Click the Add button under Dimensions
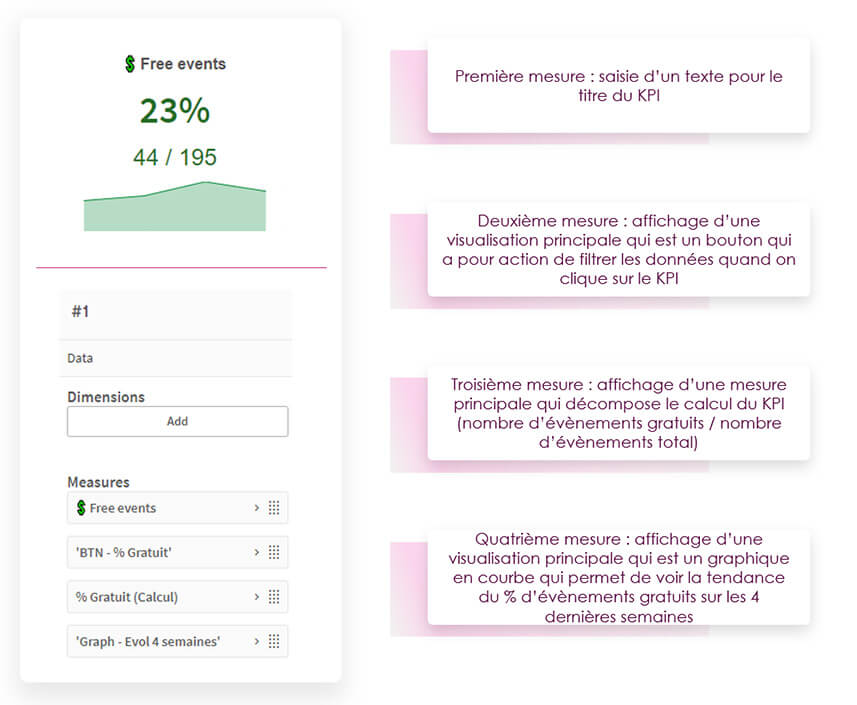 177,421
